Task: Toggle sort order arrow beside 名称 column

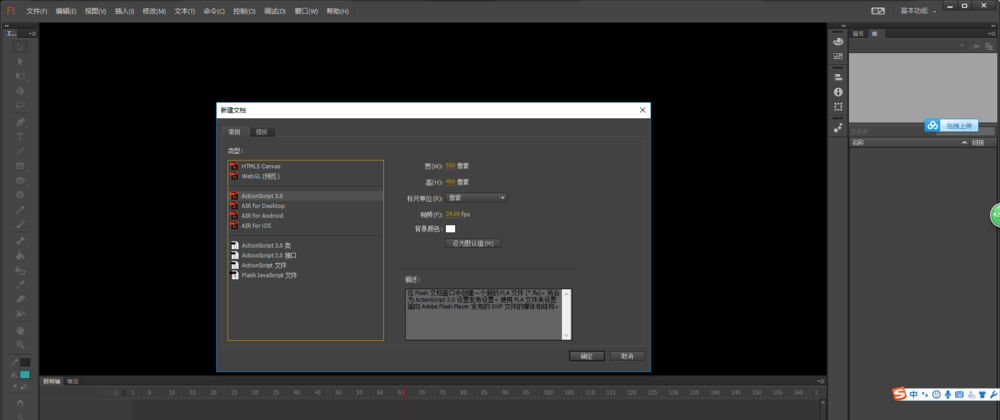Action: tap(964, 143)
